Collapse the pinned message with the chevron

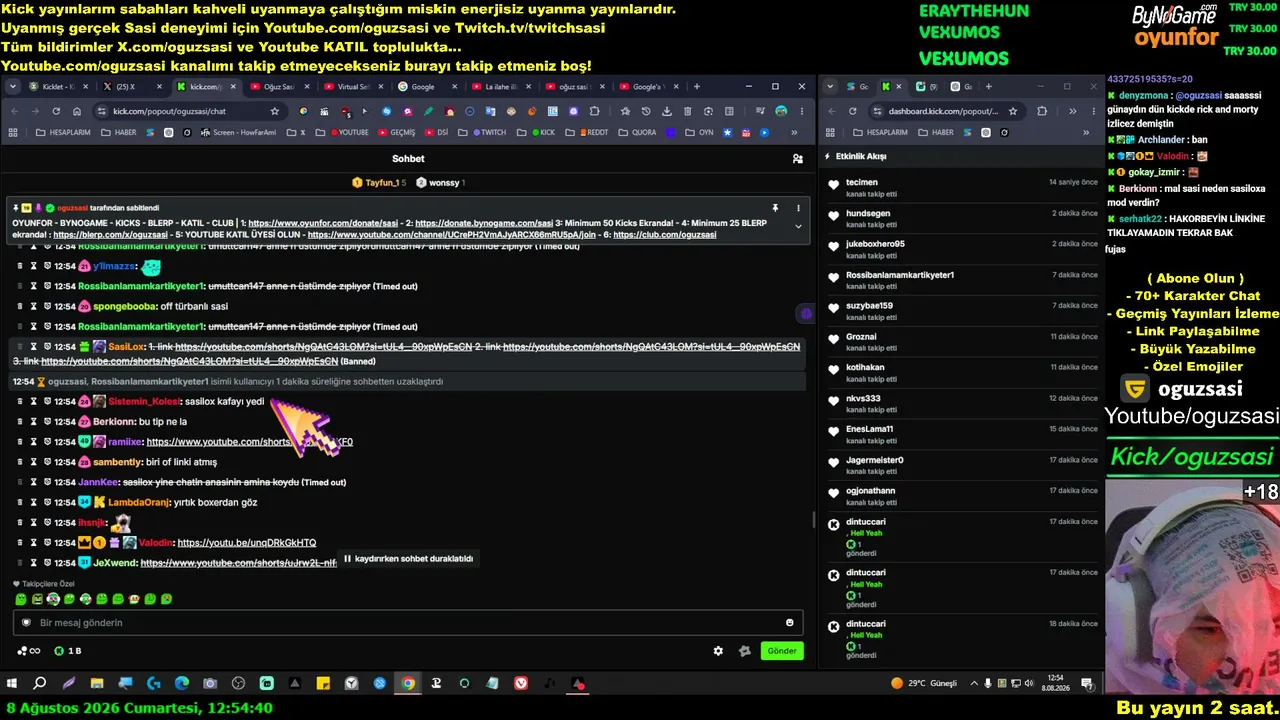(x=798, y=227)
